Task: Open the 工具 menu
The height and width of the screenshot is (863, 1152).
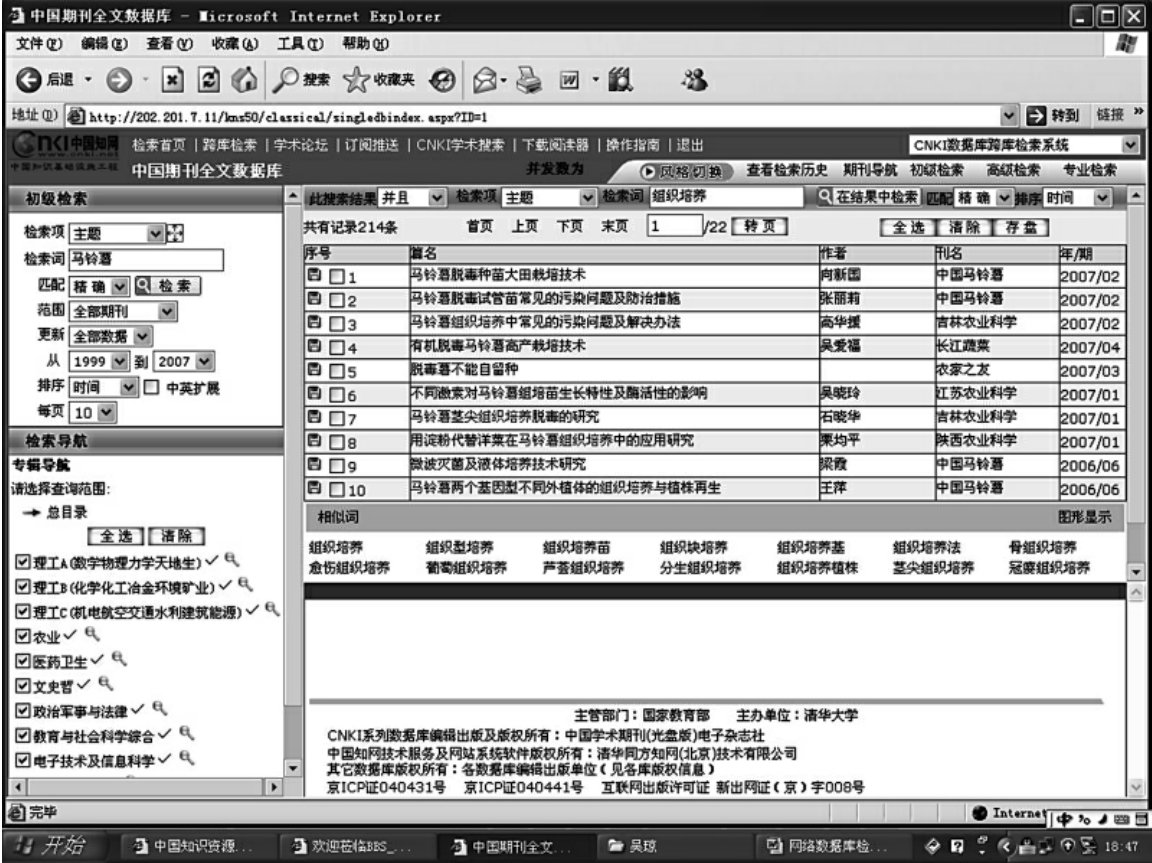Action: pyautogui.click(x=300, y=43)
